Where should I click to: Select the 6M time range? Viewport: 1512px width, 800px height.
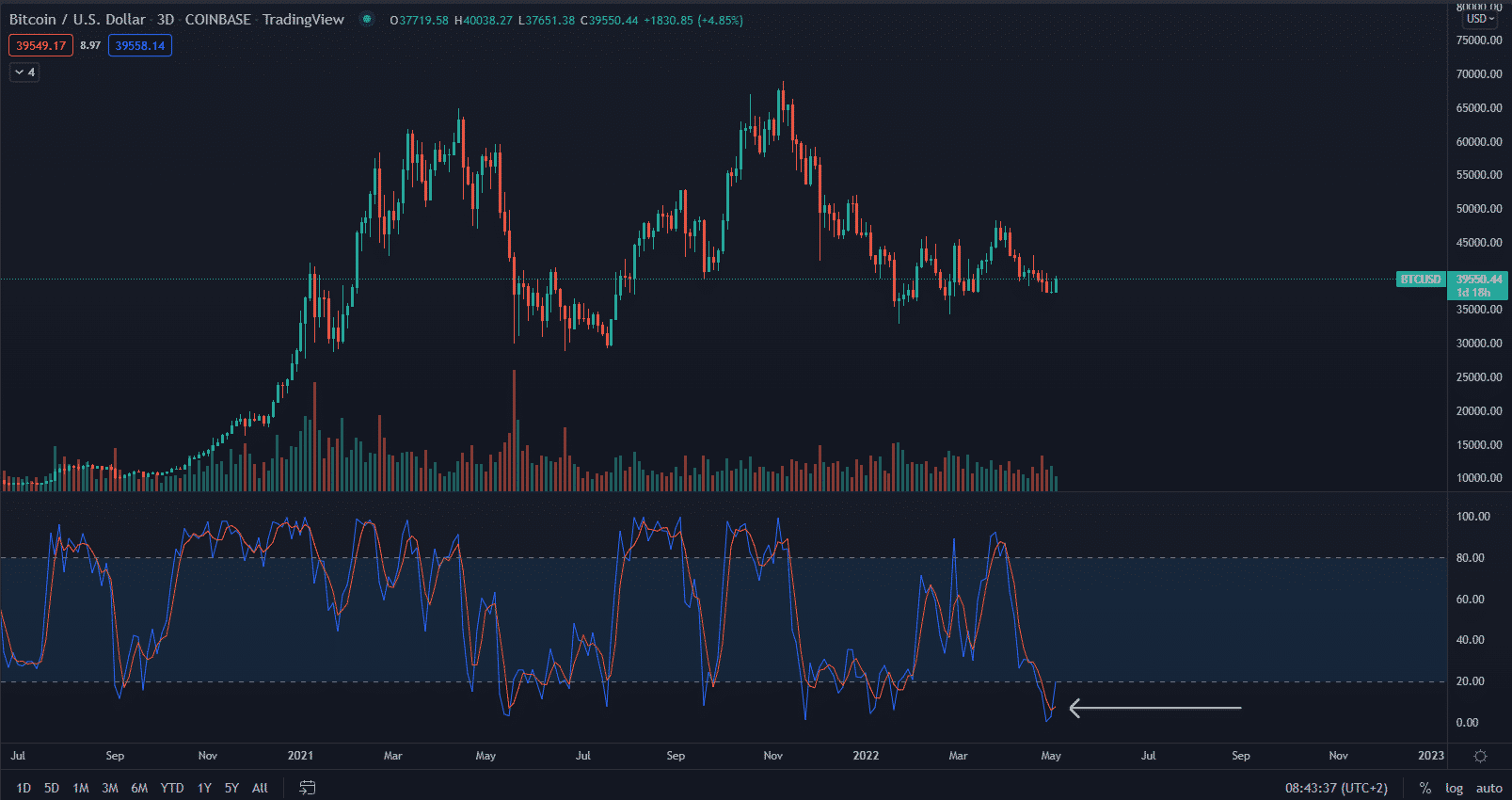[139, 788]
